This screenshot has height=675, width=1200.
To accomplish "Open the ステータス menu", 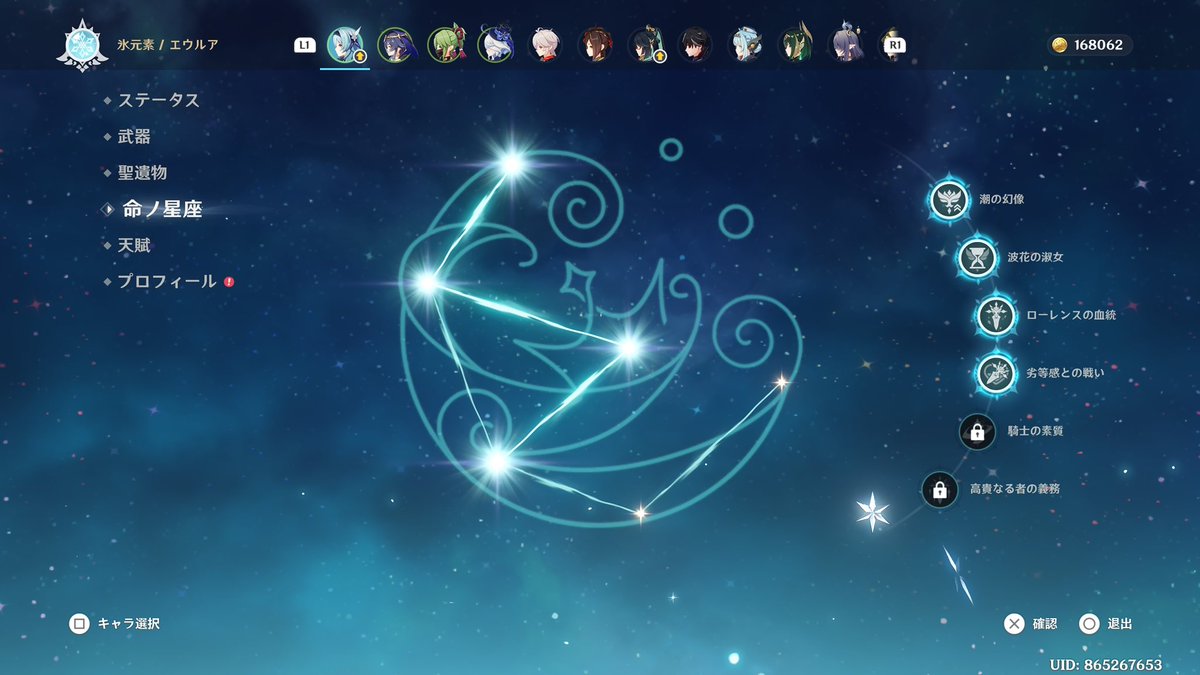I will pyautogui.click(x=159, y=100).
